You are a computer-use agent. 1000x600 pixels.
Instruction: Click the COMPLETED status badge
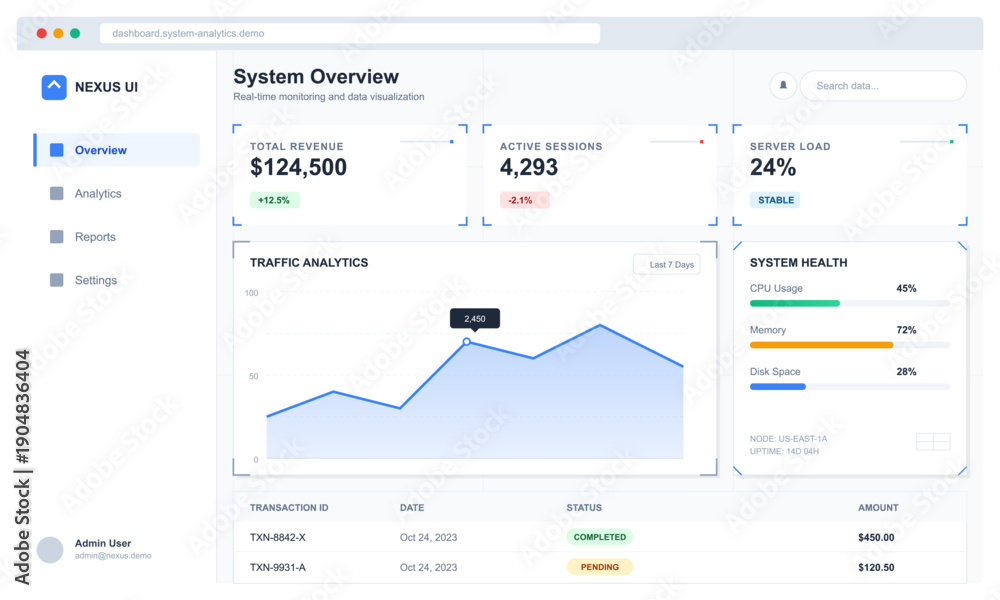pos(599,537)
